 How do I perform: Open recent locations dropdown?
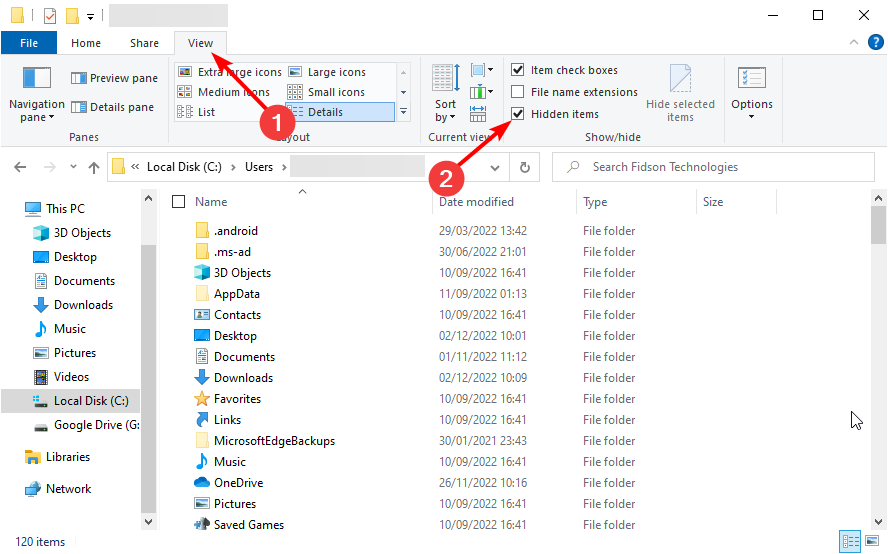tap(73, 167)
